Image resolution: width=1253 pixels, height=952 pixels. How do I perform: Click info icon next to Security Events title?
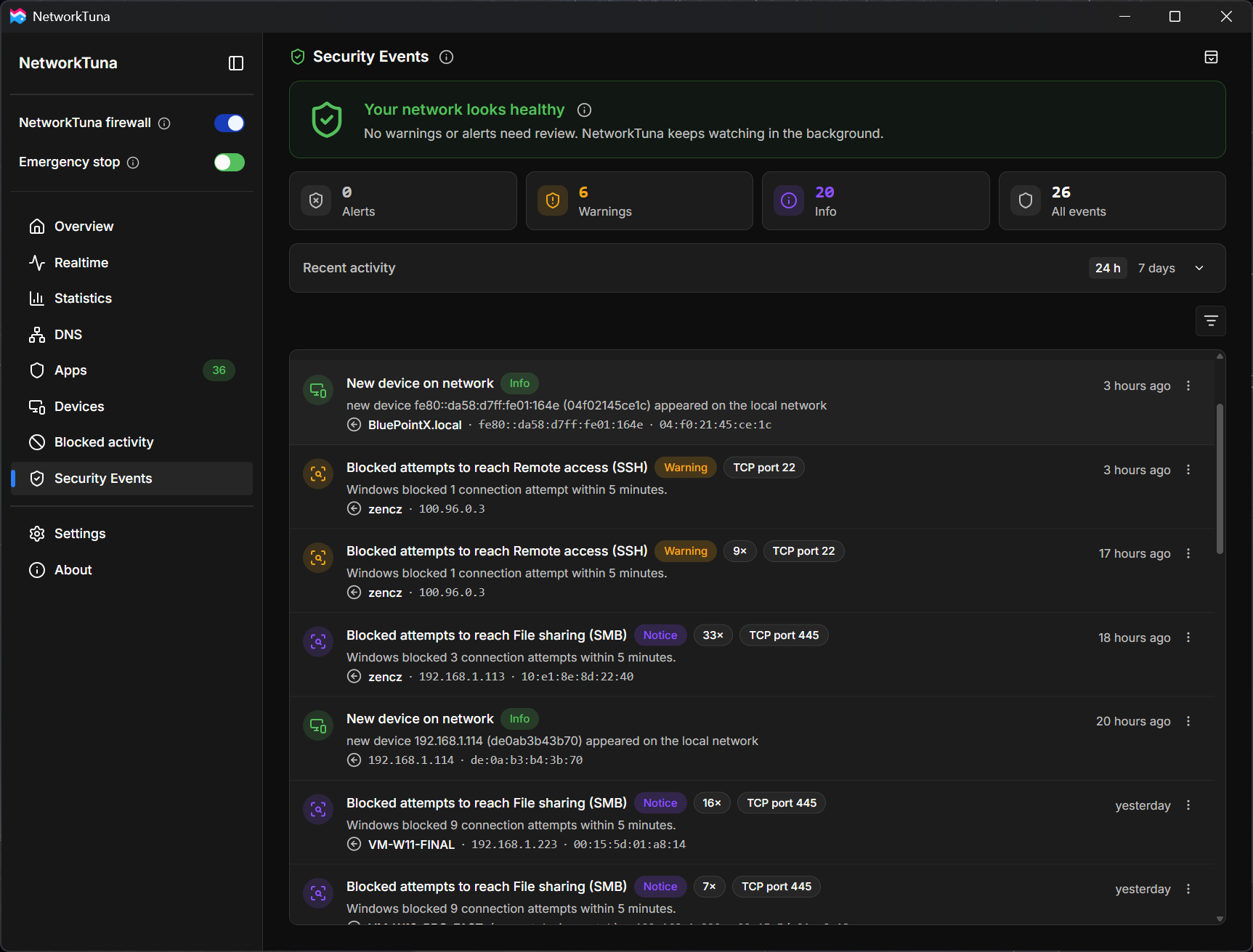coord(447,57)
